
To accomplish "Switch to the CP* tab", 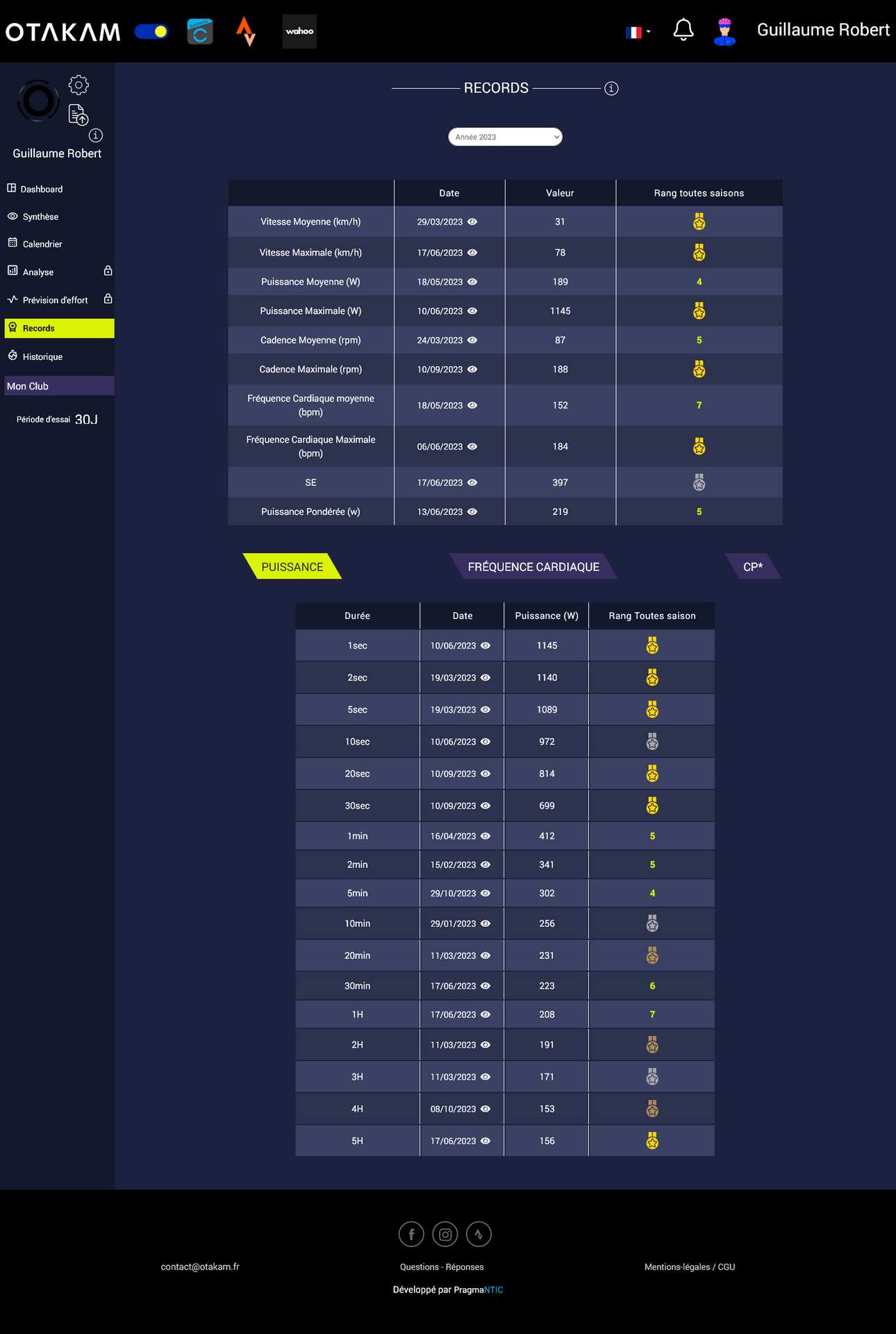I will [753, 566].
